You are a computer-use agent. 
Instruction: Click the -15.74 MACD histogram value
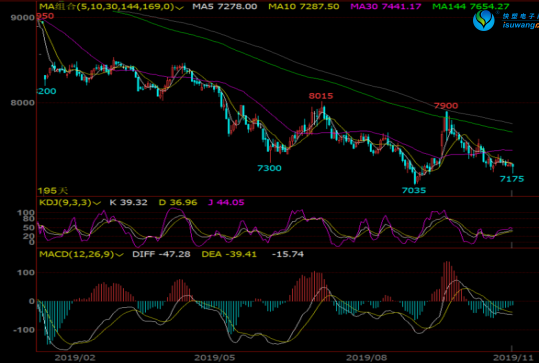288,254
